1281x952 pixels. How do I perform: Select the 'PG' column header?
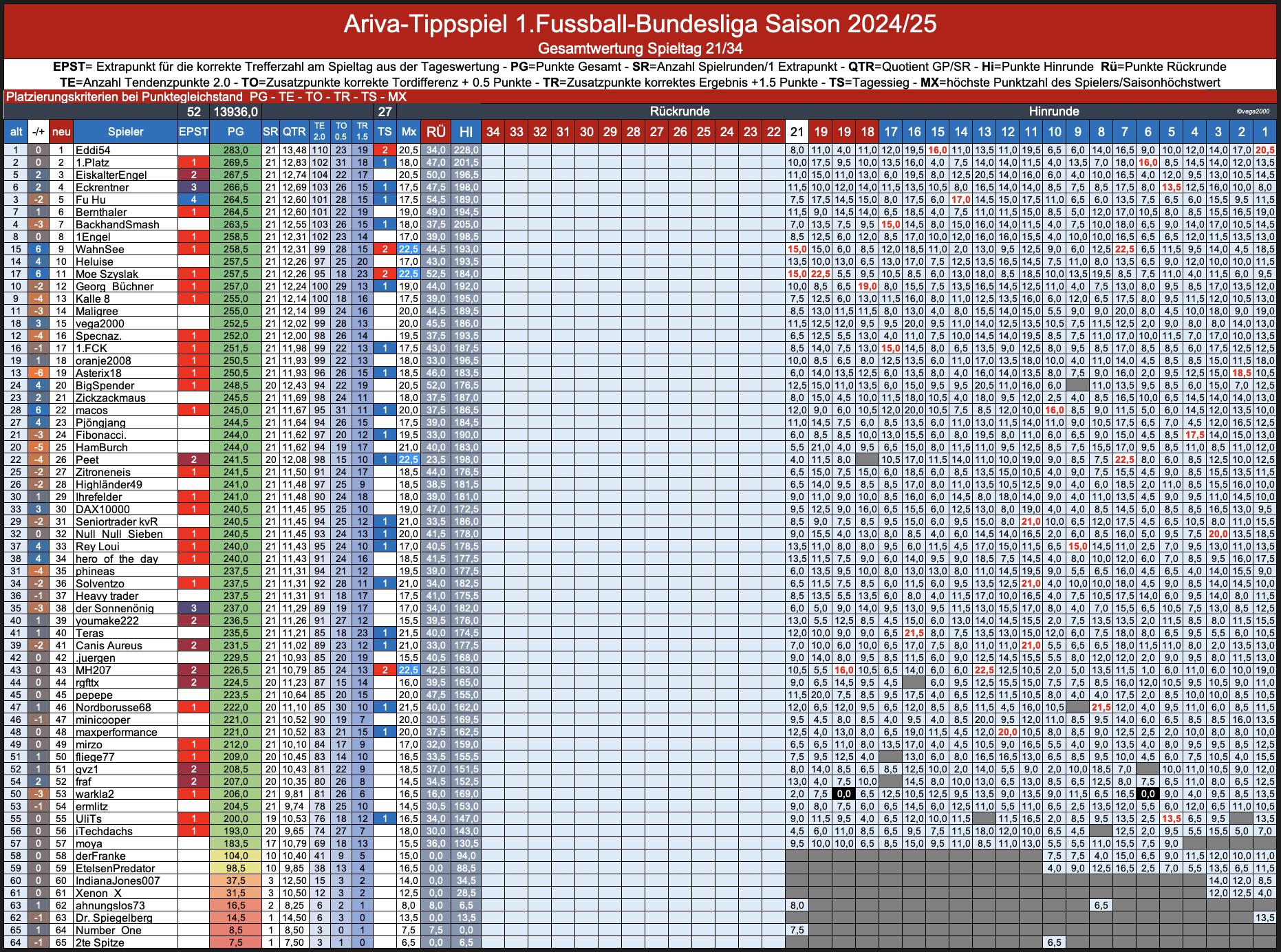[x=235, y=131]
